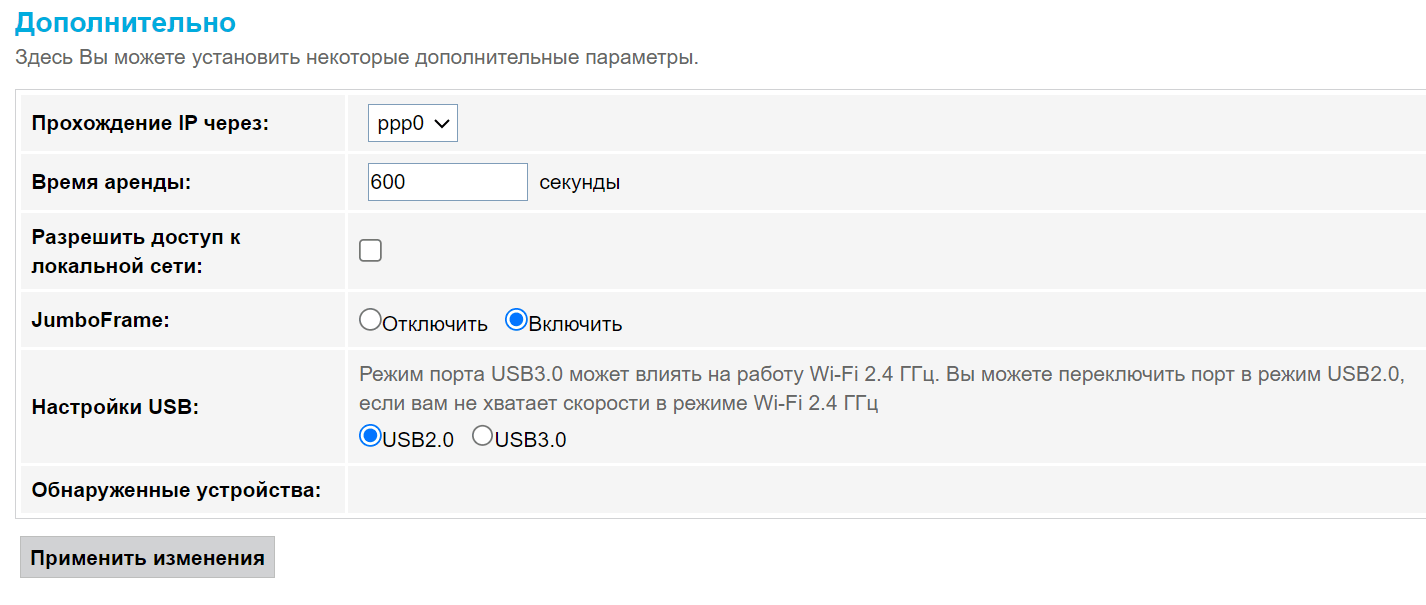Choose the USB2.0 port mode radio
Image resolution: width=1426 pixels, height=605 pixels.
pos(371,436)
